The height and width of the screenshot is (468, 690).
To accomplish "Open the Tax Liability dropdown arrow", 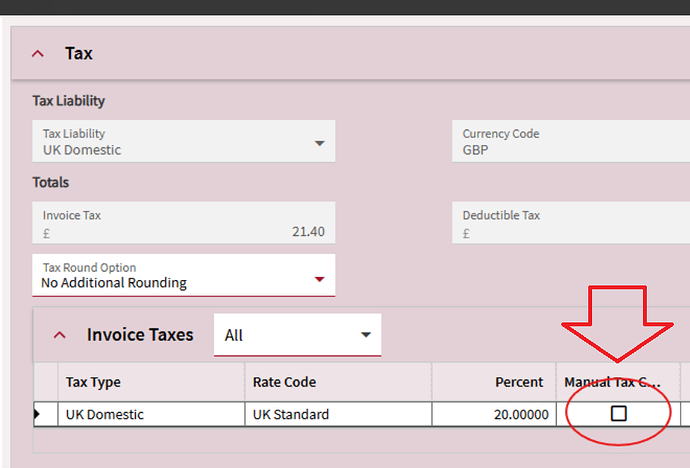I will point(320,143).
